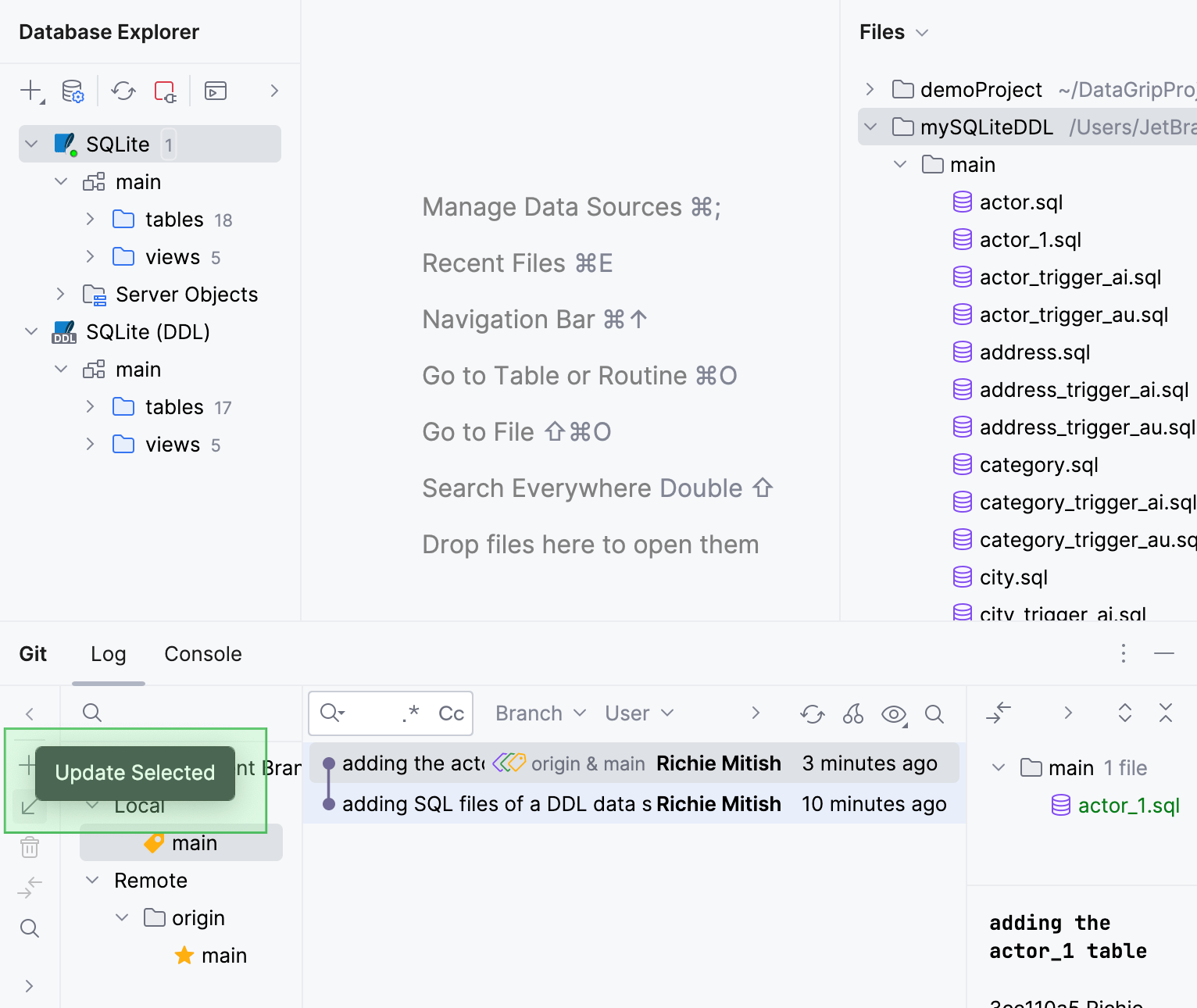The width and height of the screenshot is (1197, 1008).
Task: Select the origin & main branch label
Action: point(587,763)
